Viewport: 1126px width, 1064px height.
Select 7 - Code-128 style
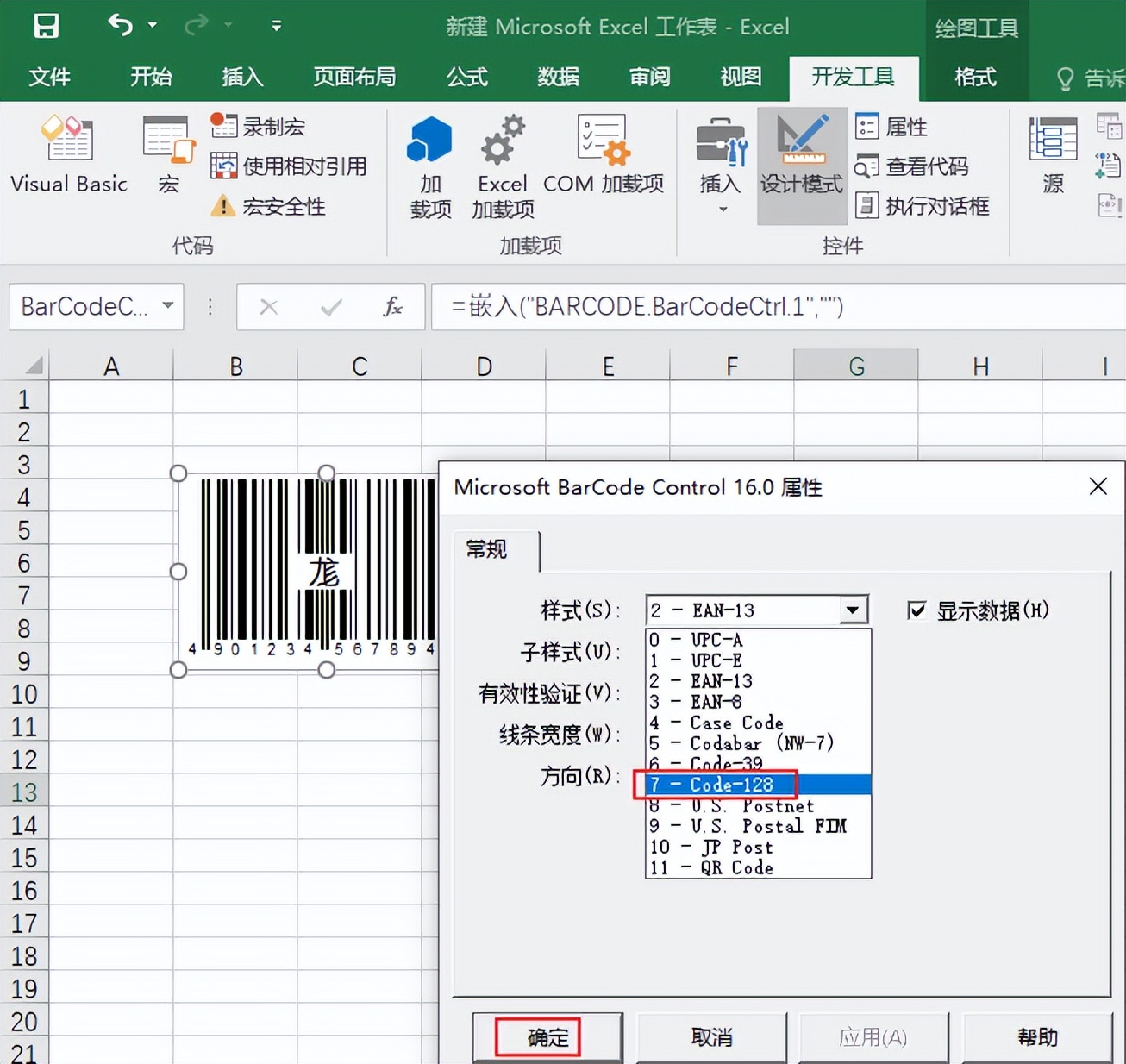[759, 785]
